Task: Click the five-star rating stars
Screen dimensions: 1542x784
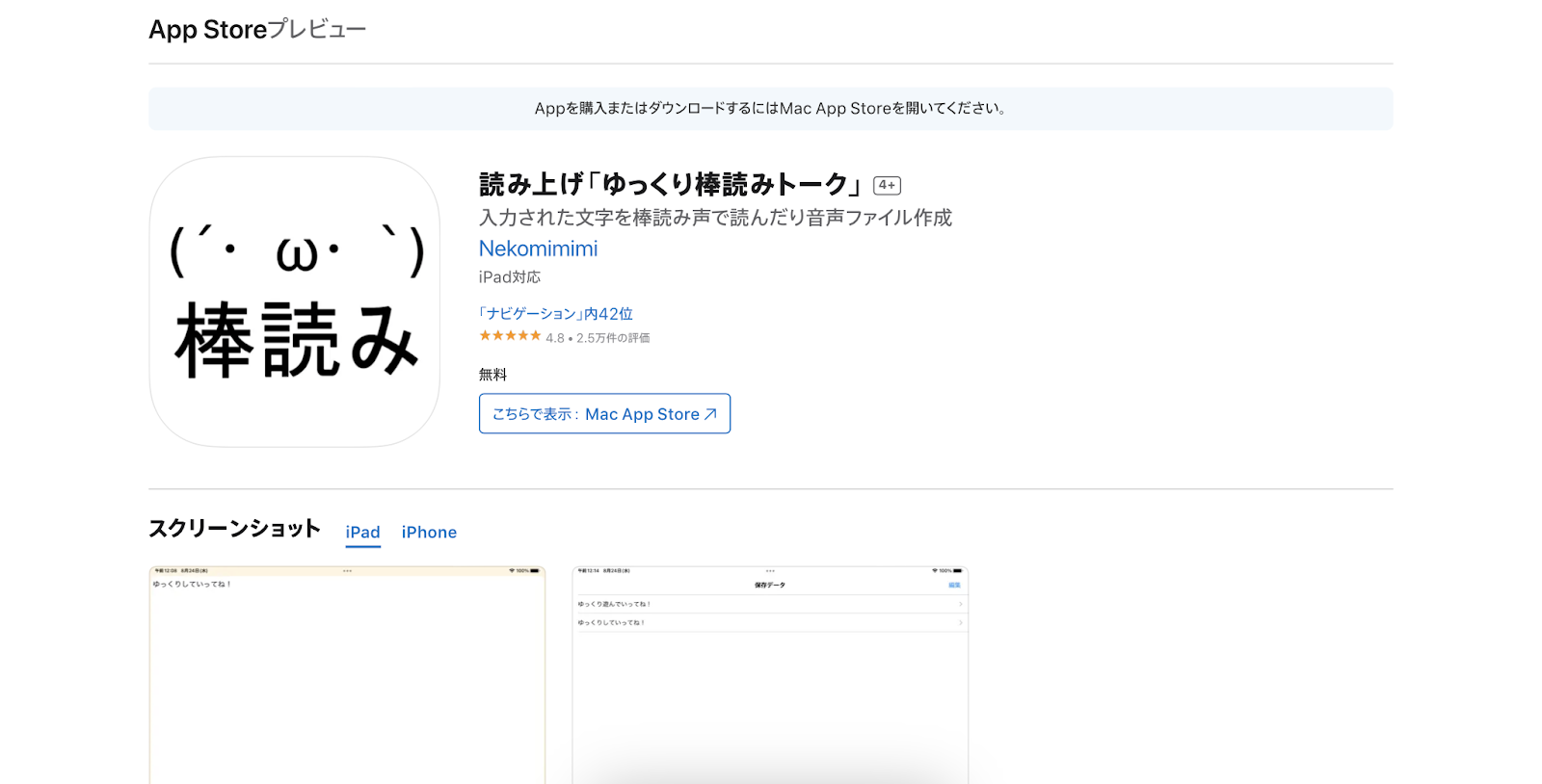Action: coord(510,336)
